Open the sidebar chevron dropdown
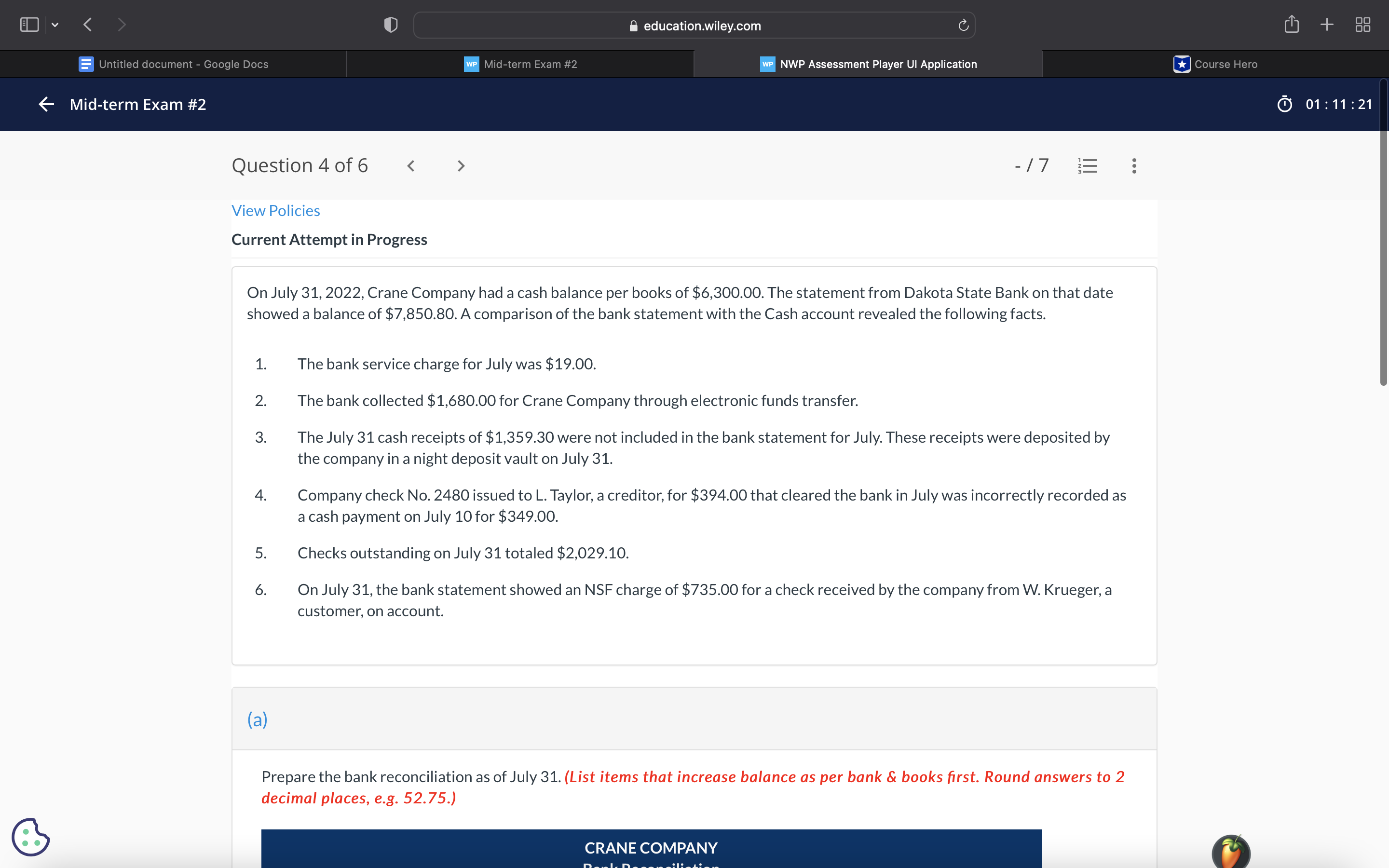The width and height of the screenshot is (1389, 868). click(55, 24)
